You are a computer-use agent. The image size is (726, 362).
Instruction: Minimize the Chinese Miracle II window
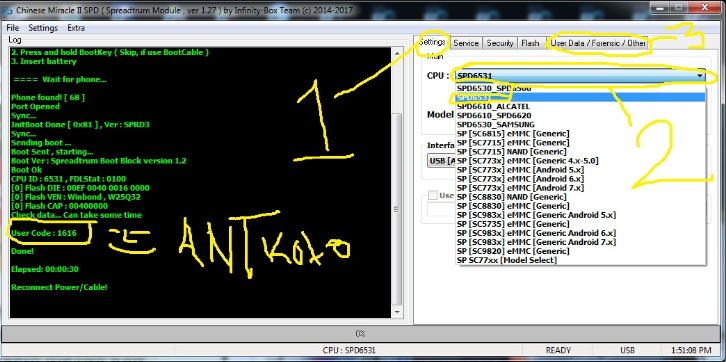click(660, 8)
